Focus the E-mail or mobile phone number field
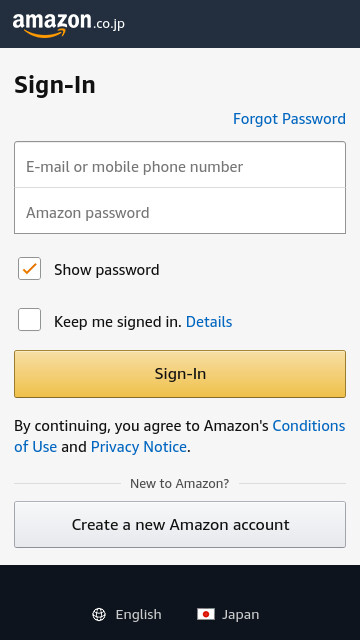Image resolution: width=360 pixels, height=640 pixels. [x=180, y=165]
